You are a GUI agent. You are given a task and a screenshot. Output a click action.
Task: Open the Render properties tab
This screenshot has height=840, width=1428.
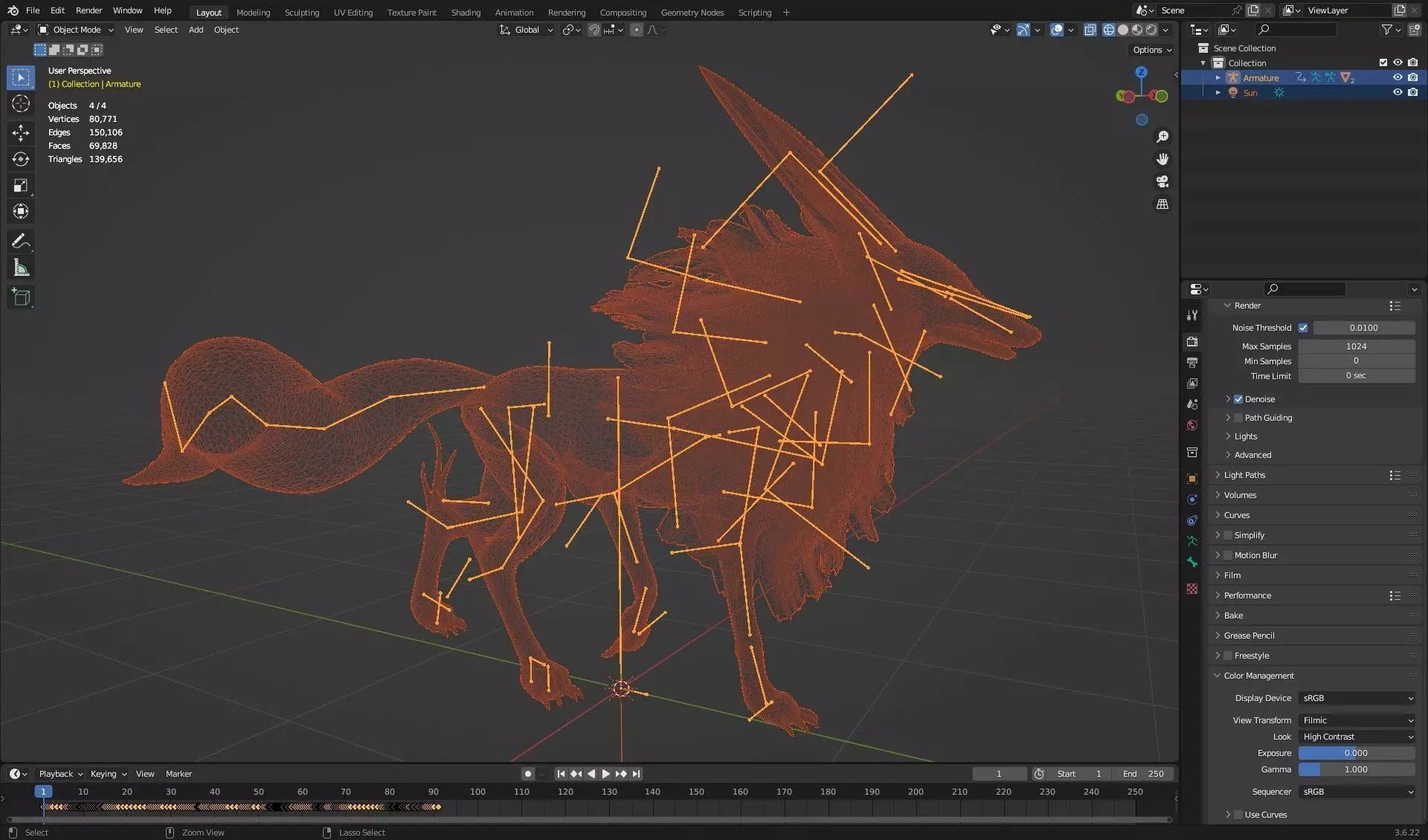pyautogui.click(x=1192, y=342)
